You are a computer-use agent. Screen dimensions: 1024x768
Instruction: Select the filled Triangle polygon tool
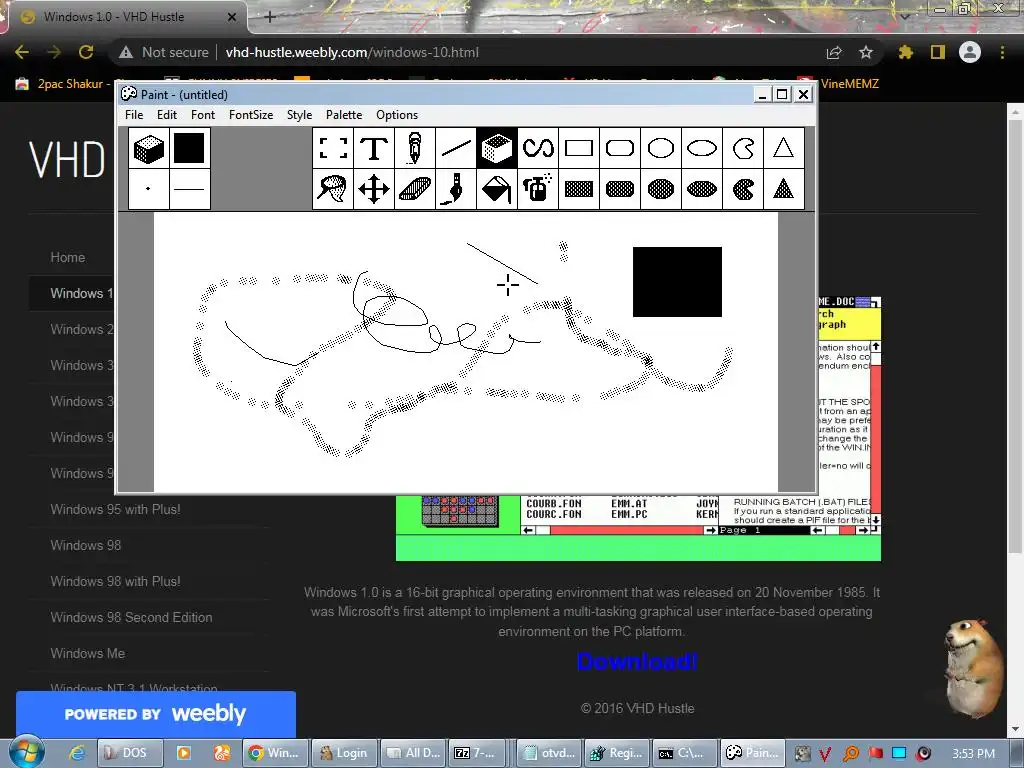pos(784,189)
